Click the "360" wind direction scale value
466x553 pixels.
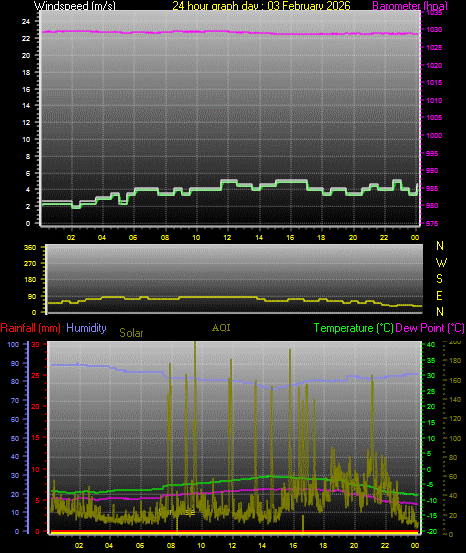coord(30,248)
